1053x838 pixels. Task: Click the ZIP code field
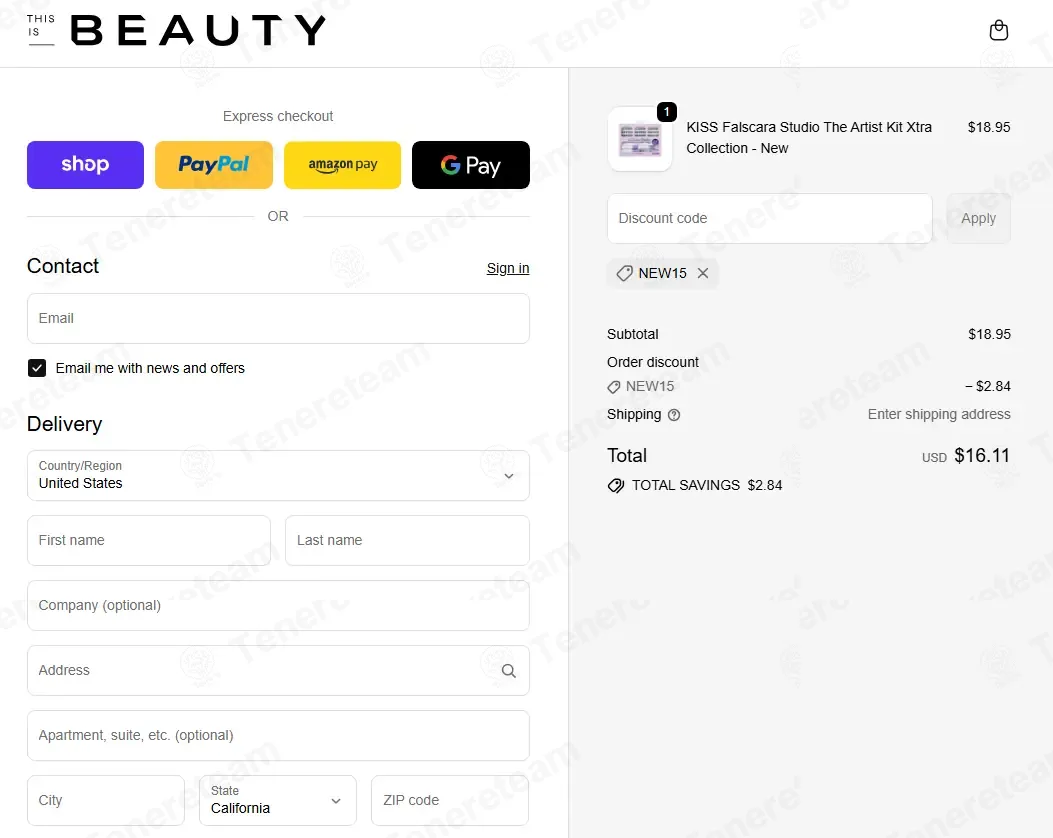click(x=450, y=800)
